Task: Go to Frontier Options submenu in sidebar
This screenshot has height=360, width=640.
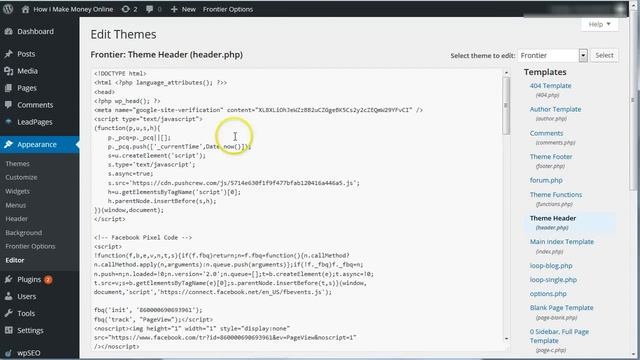Action: (31, 246)
